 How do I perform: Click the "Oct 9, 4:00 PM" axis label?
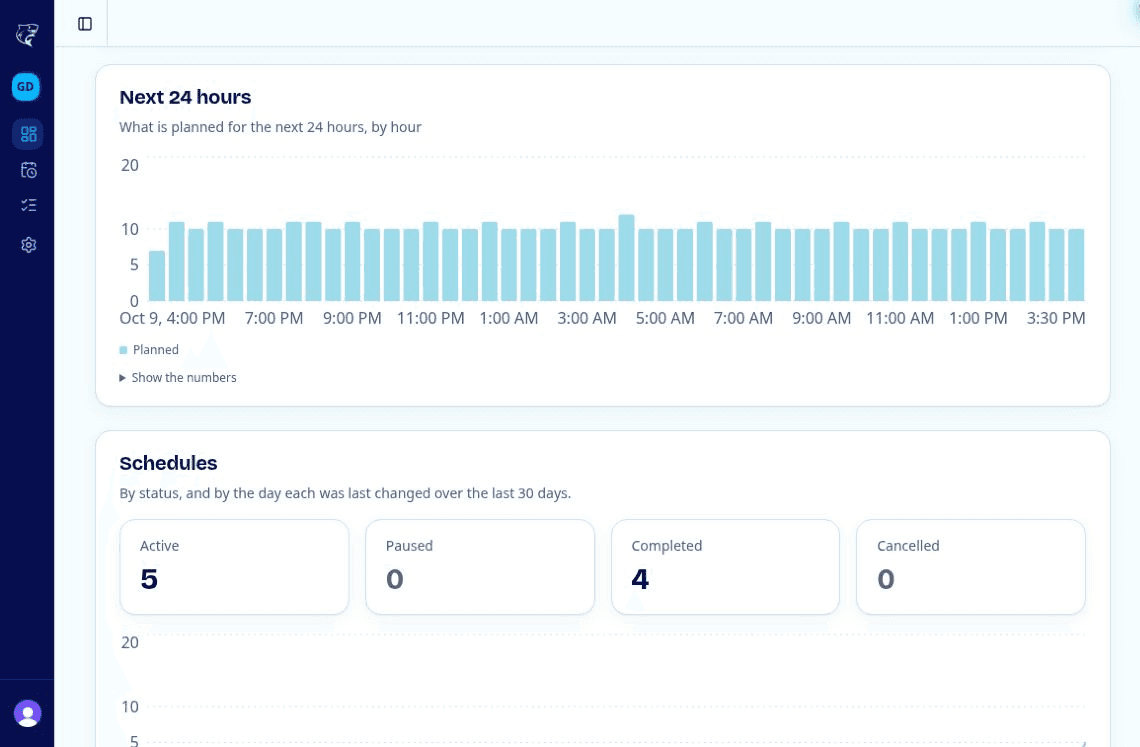coord(172,319)
